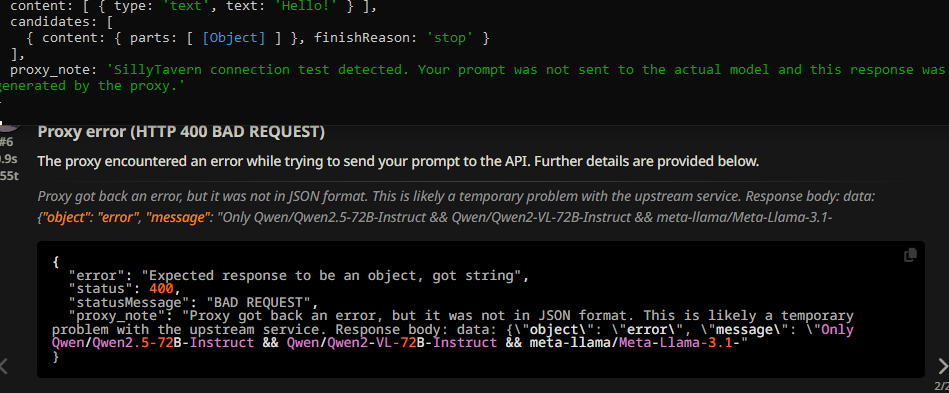Click the orange "object" key in italic text
The width and height of the screenshot is (949, 393).
point(67,217)
